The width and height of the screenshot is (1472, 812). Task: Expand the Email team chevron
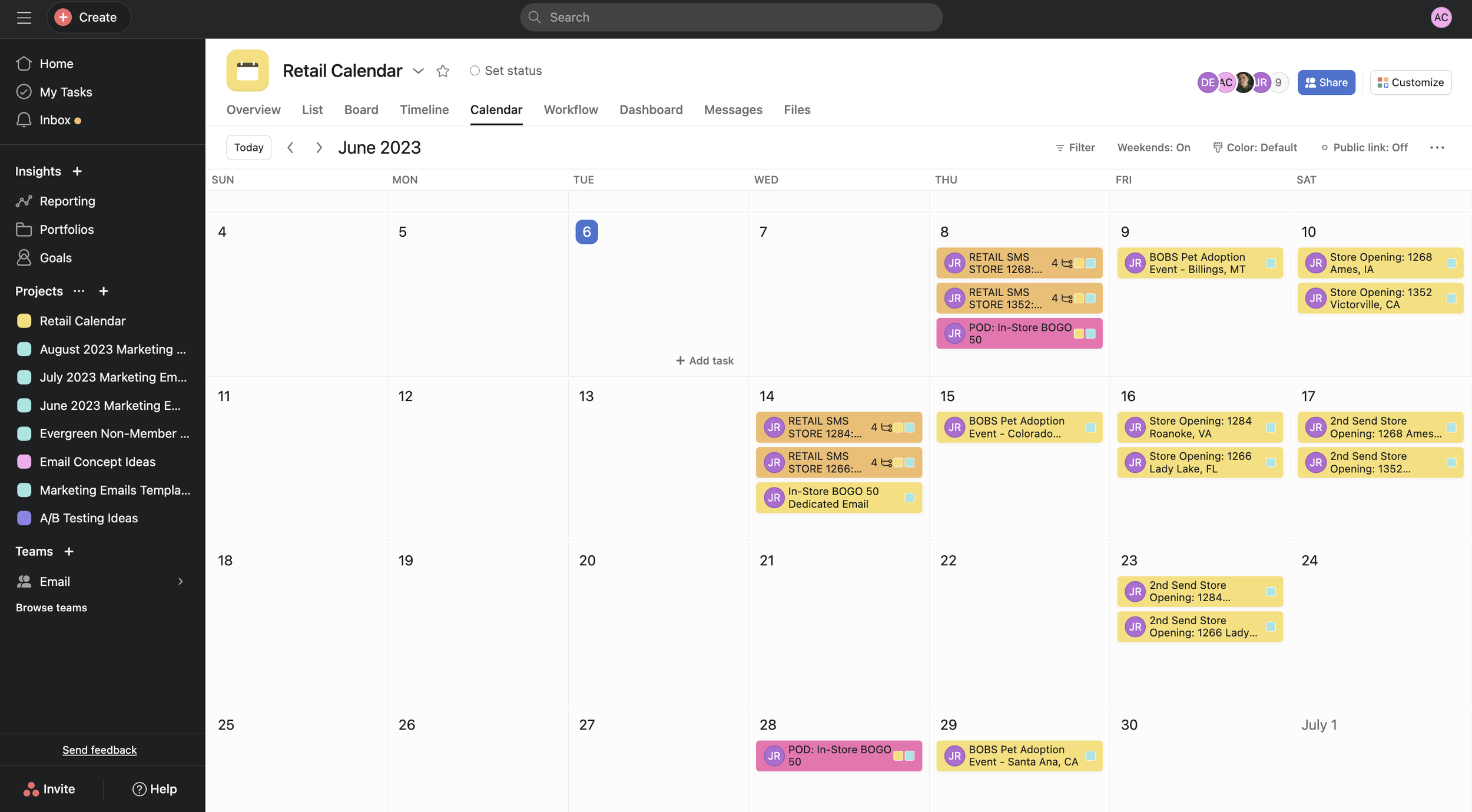(181, 582)
